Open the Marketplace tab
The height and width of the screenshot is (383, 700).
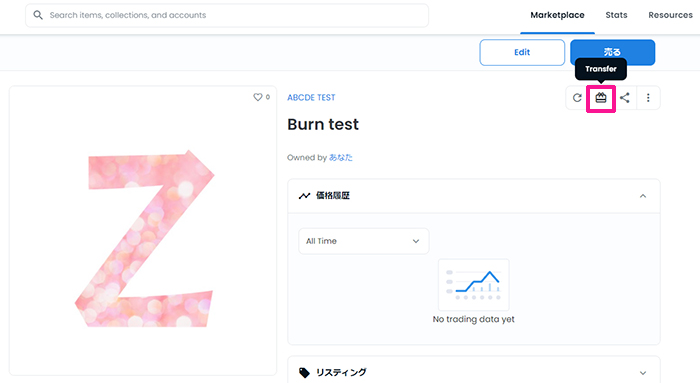click(x=557, y=15)
